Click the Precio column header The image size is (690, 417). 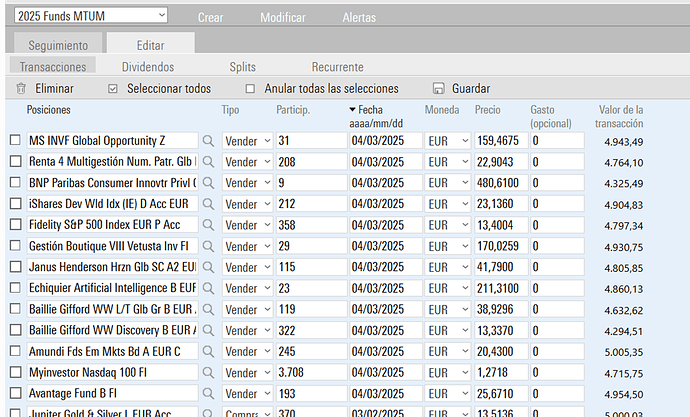pyautogui.click(x=488, y=110)
